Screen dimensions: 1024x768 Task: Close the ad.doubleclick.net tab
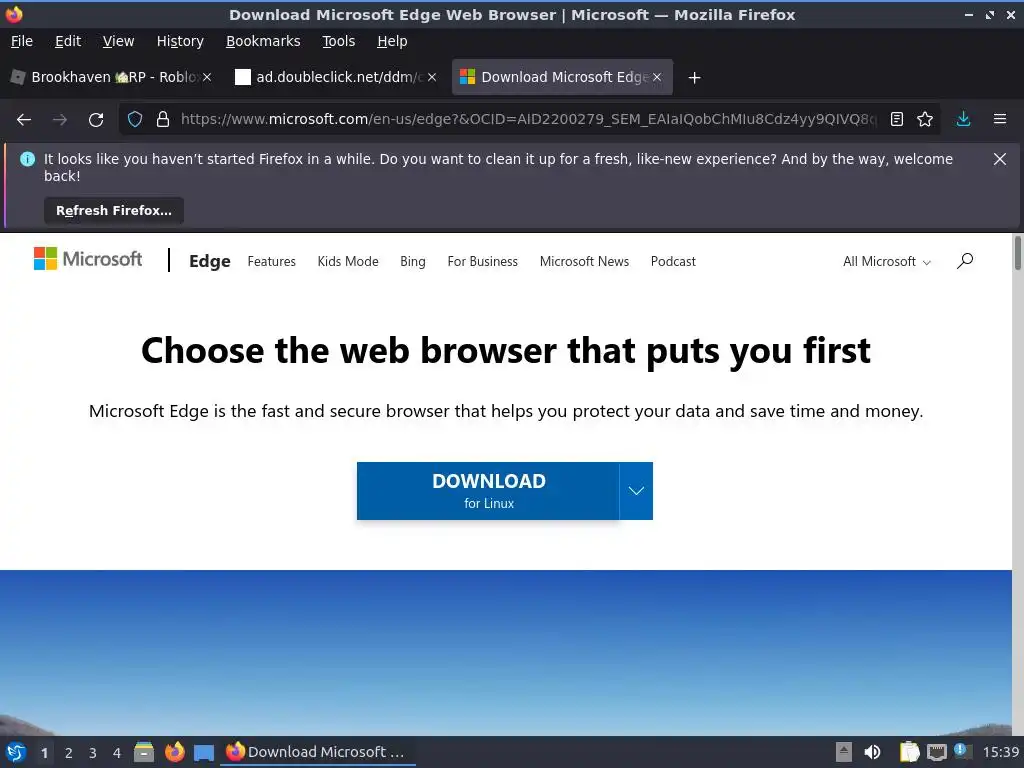click(432, 77)
